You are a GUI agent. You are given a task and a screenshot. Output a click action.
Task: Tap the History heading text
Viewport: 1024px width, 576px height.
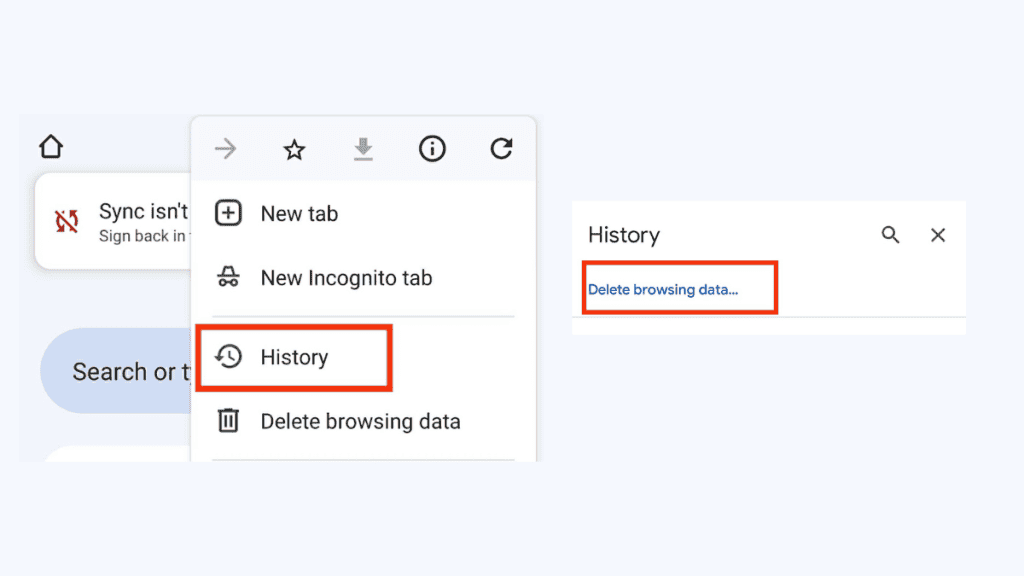pos(624,235)
